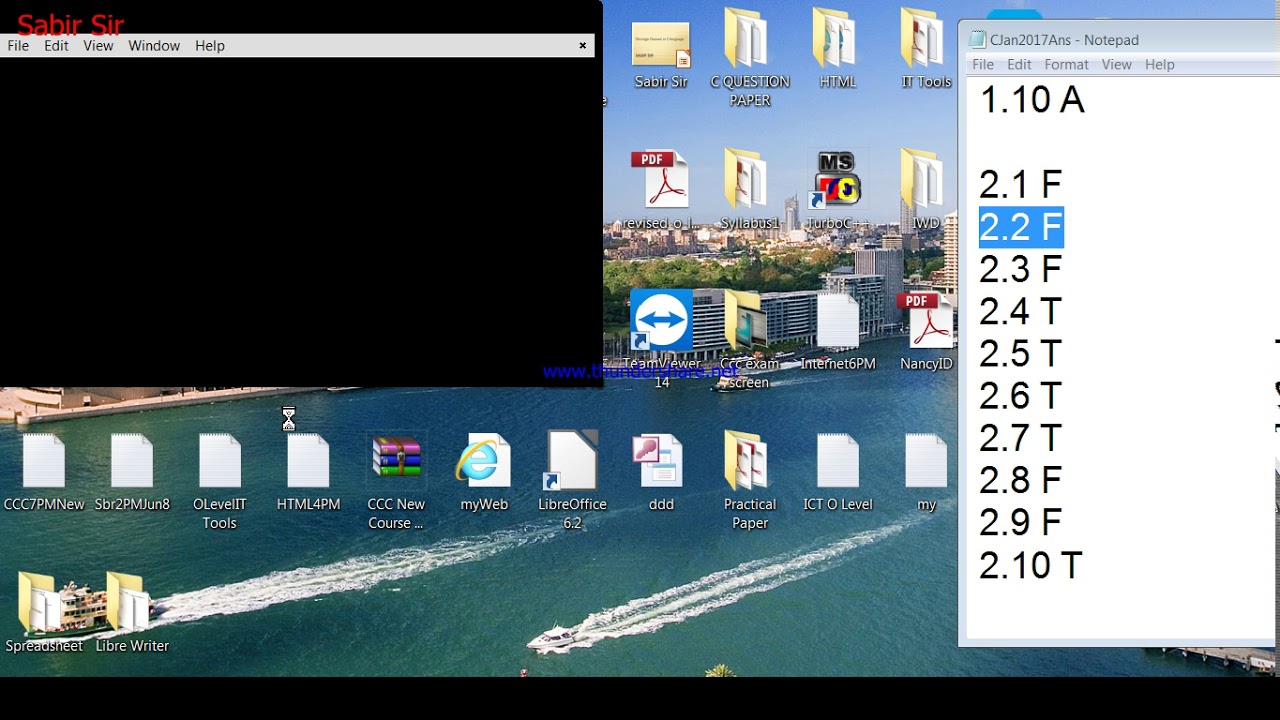This screenshot has height=720, width=1280.
Task: Open the myWeb Internet Explorer file
Action: 484,472
